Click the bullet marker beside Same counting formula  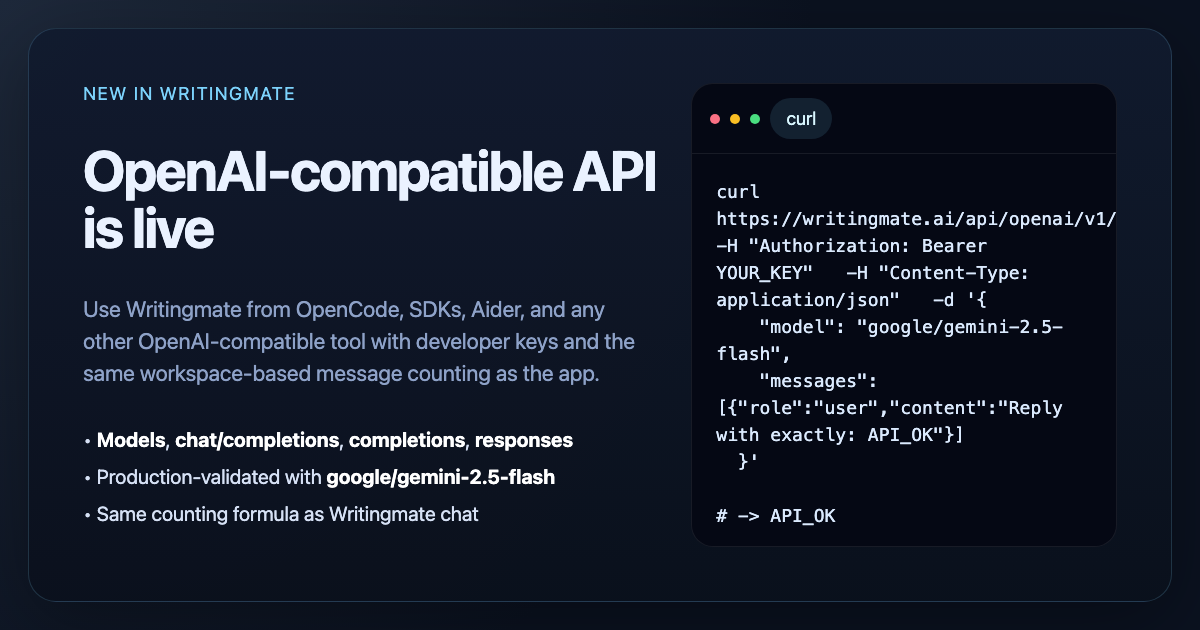point(89,514)
